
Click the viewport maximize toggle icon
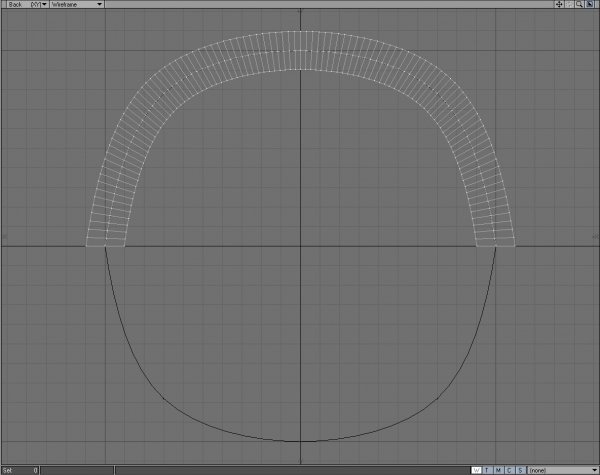tap(590, 4)
